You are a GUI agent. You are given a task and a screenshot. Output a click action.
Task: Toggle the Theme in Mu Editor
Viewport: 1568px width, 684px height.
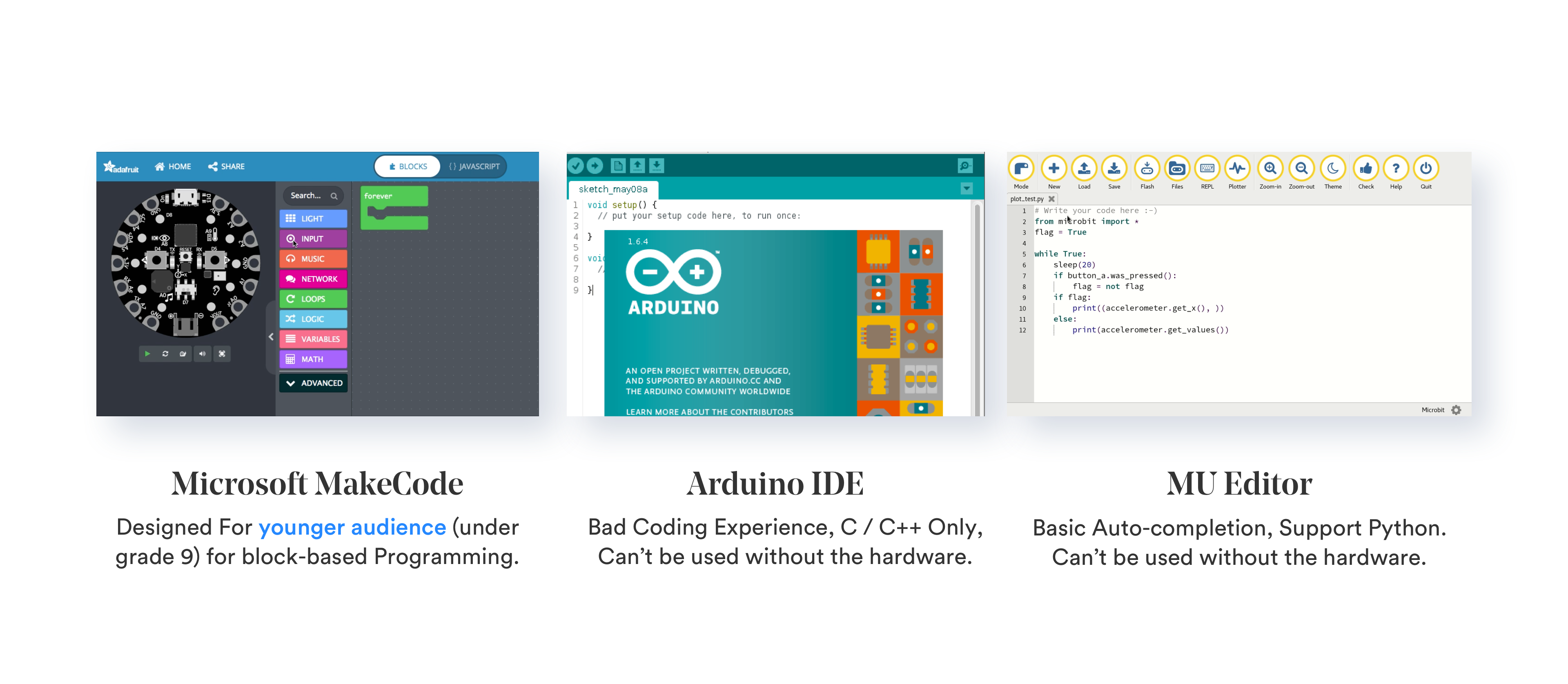1333,172
